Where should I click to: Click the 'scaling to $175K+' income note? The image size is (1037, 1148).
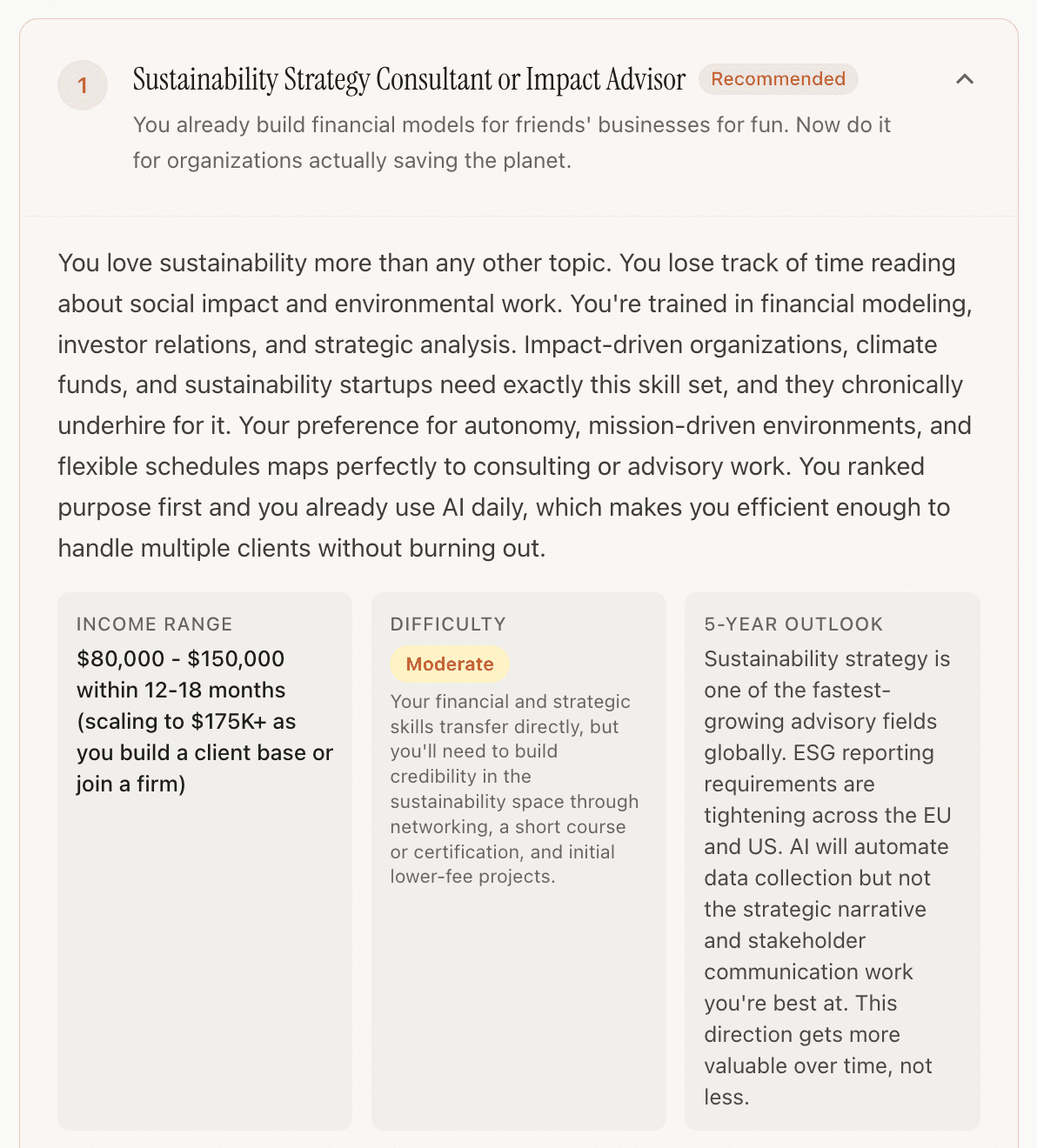[186, 722]
